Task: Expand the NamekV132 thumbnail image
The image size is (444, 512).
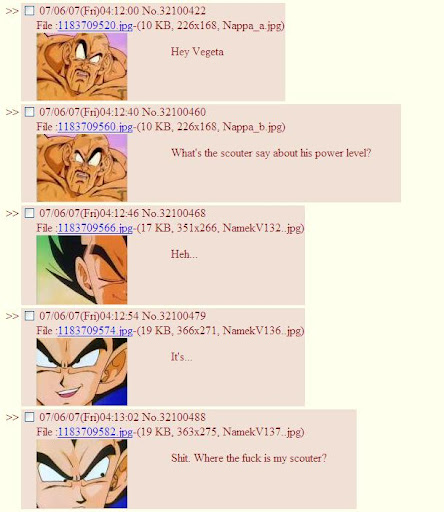Action: pos(82,270)
